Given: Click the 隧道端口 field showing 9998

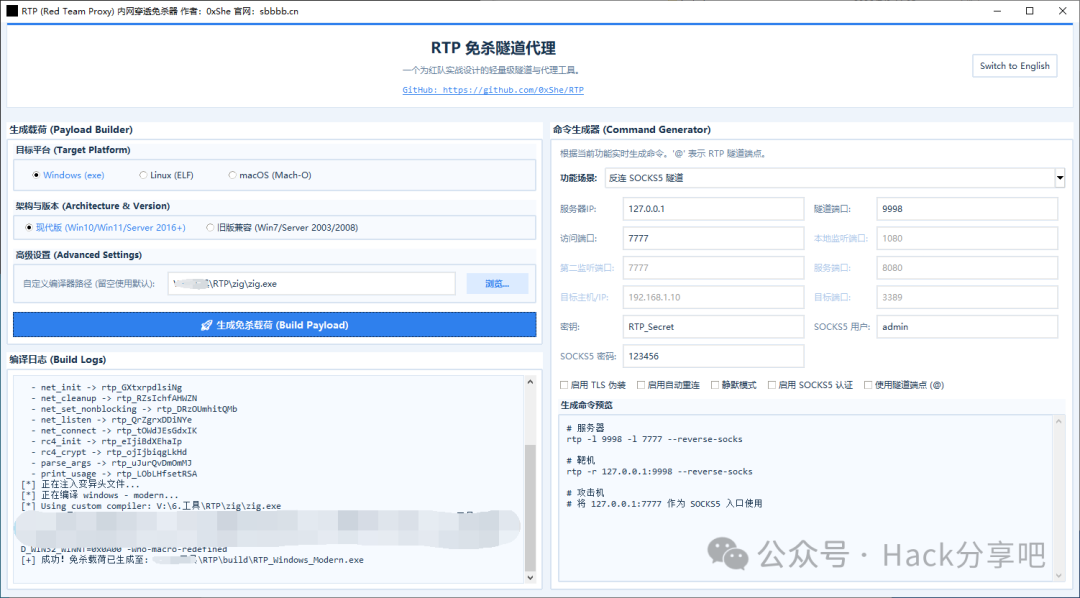Looking at the screenshot, I should [x=967, y=209].
